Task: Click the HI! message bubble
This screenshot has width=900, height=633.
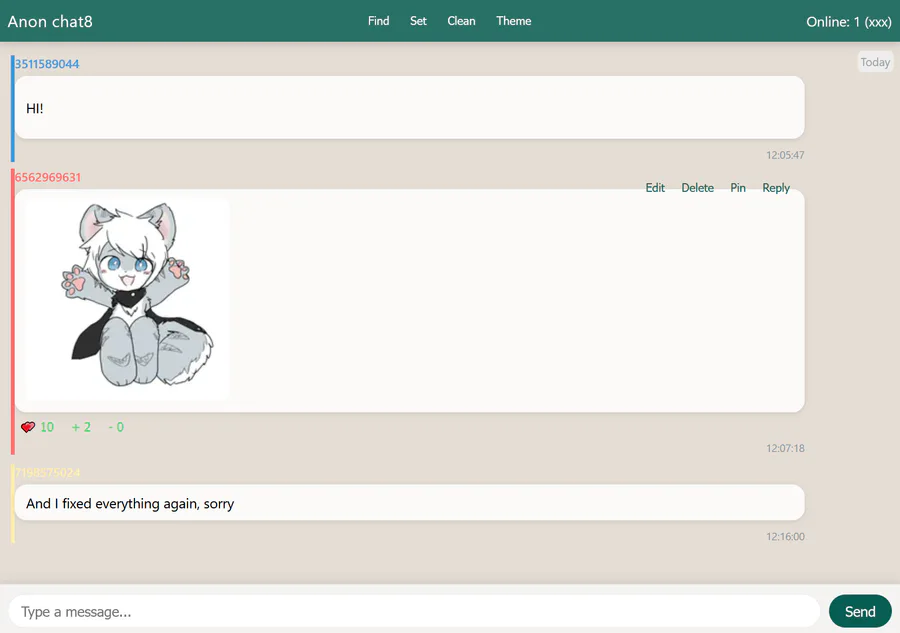Action: [x=409, y=107]
